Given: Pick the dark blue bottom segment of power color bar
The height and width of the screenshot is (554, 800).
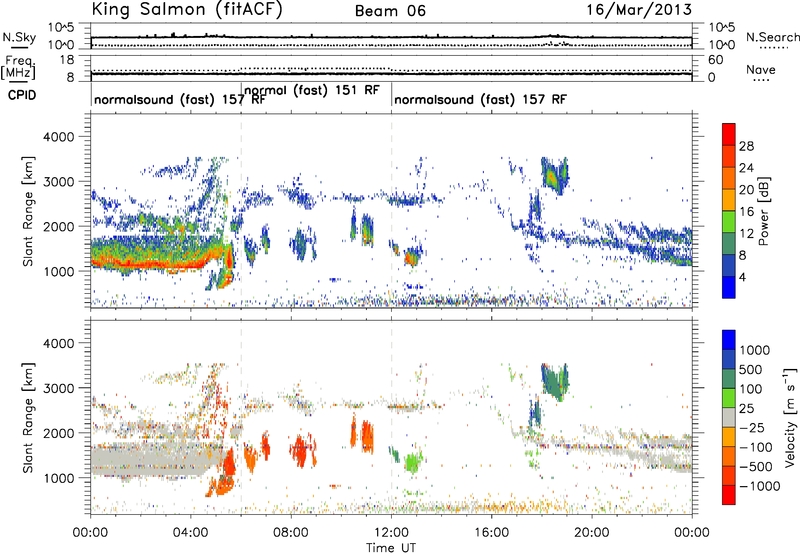Looking at the screenshot, I should pyautogui.click(x=729, y=287).
